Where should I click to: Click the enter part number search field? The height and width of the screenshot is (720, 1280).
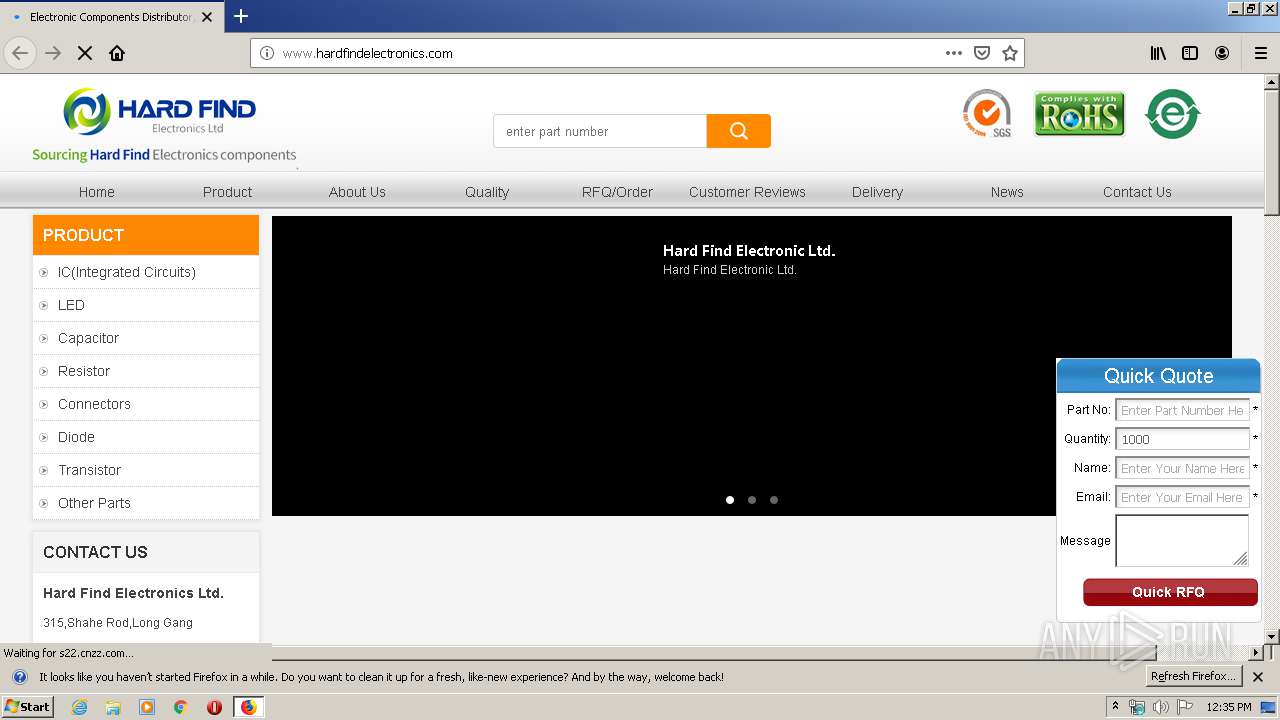tap(600, 131)
